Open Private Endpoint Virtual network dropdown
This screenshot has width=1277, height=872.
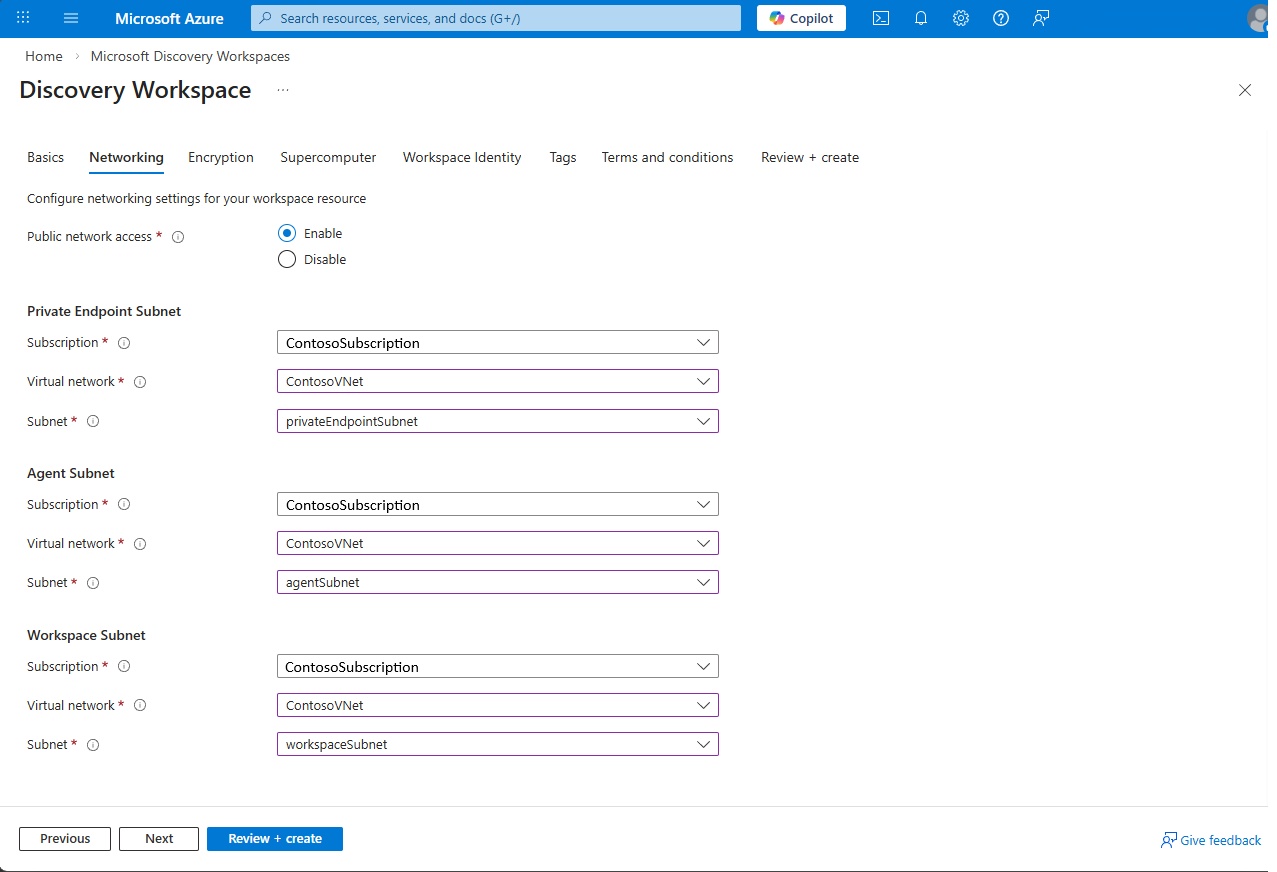tap(498, 381)
